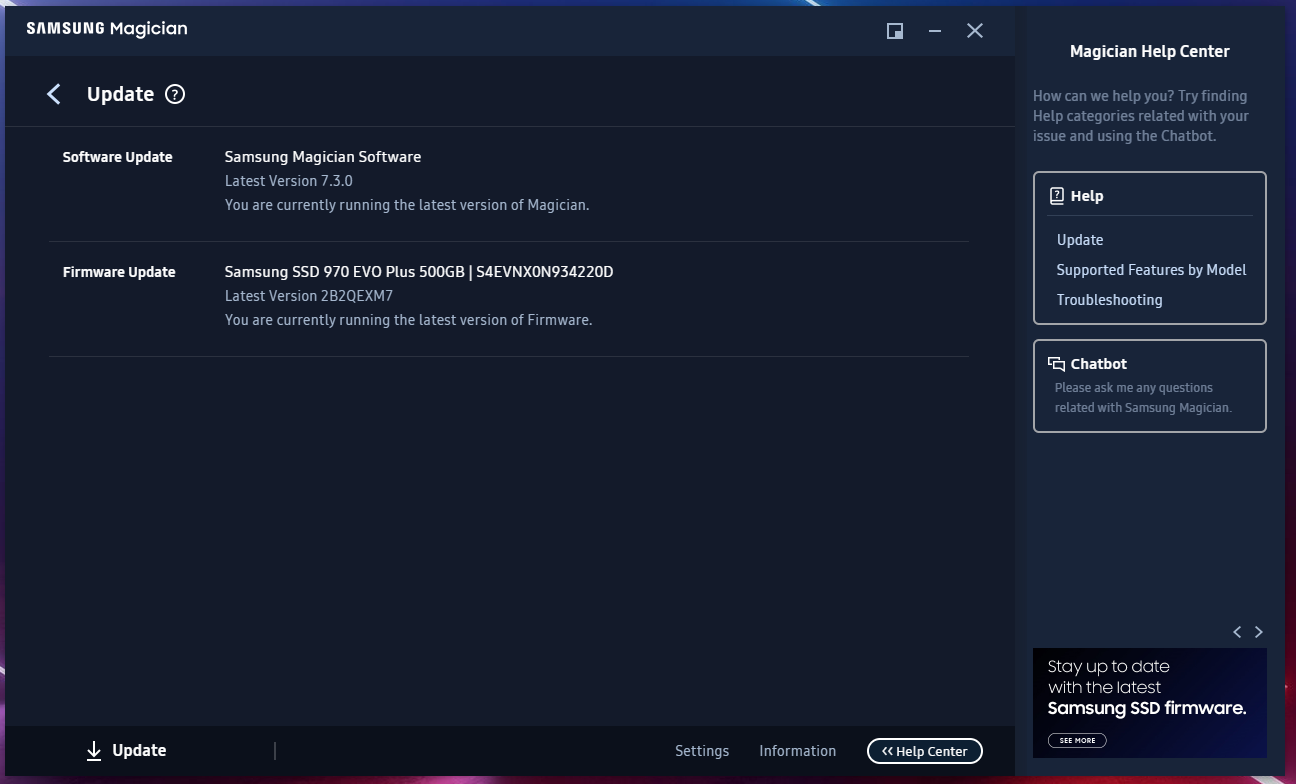
Task: Collapse the Help Center panel
Action: tap(925, 751)
